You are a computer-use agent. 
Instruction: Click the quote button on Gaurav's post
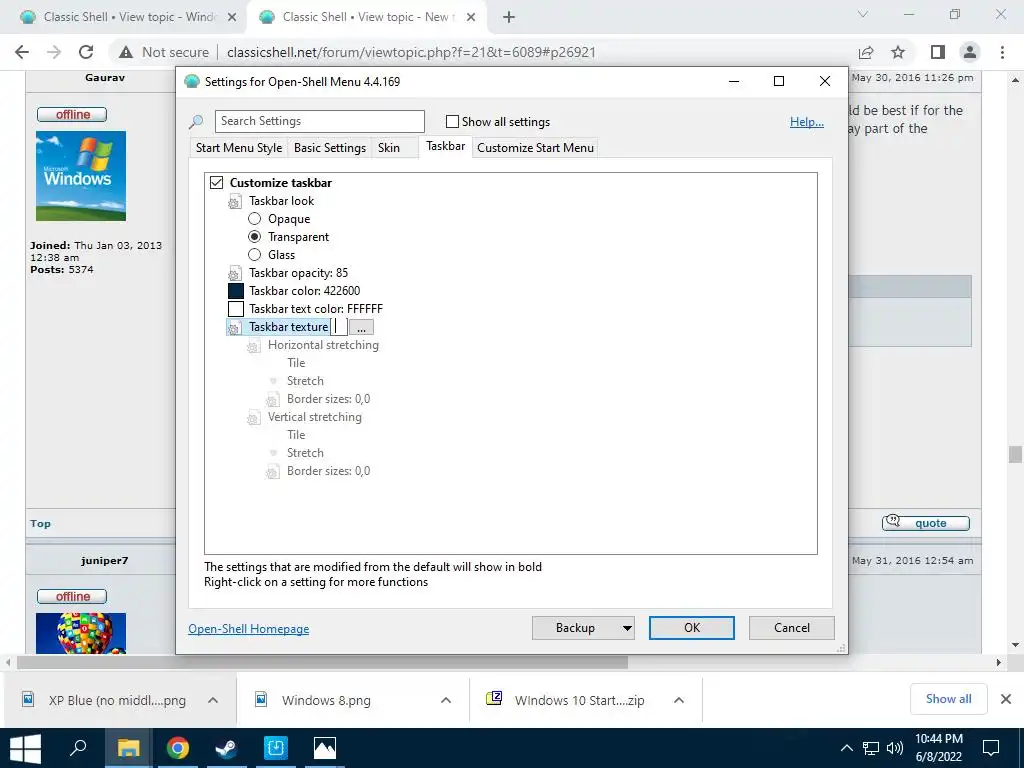point(925,522)
